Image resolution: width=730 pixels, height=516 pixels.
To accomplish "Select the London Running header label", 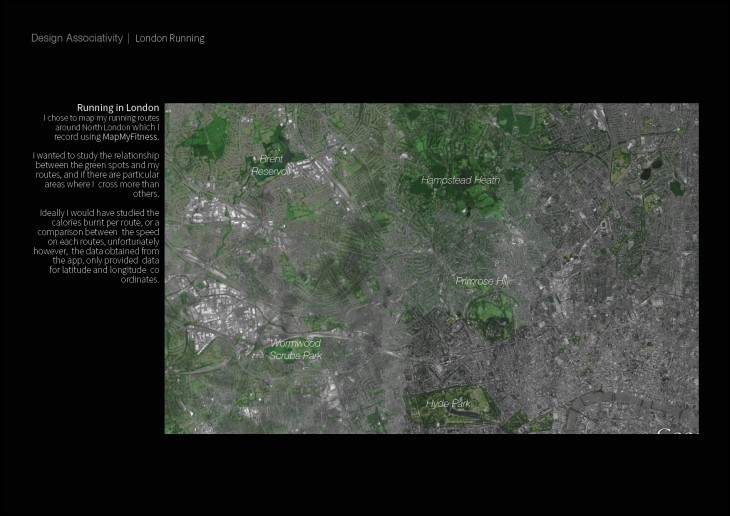I will 170,38.
